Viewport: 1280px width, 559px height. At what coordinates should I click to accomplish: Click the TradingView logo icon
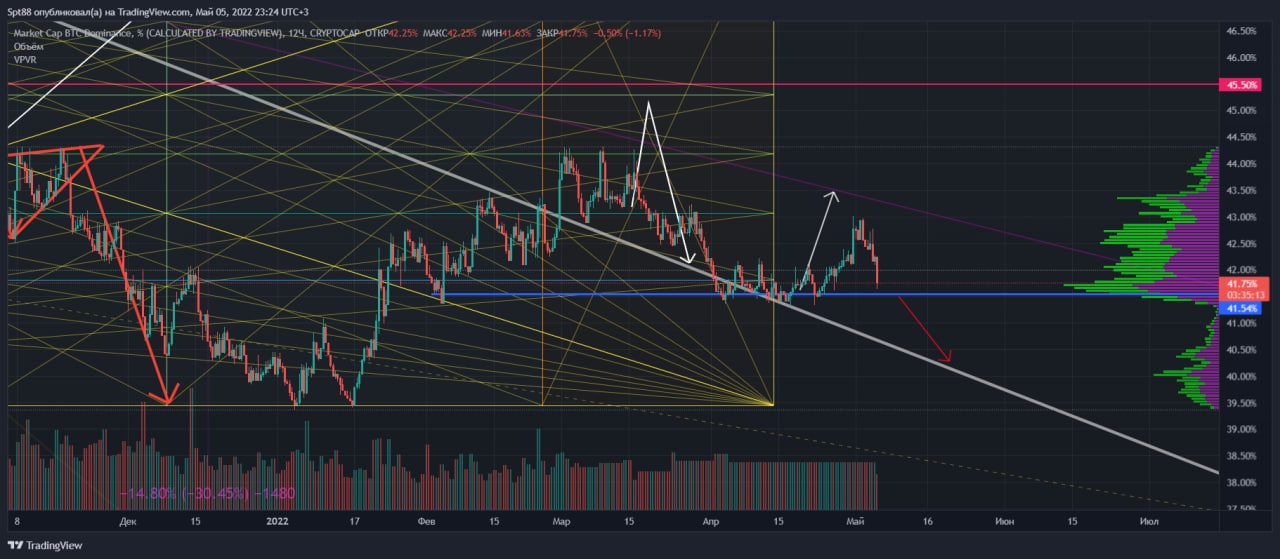(13, 545)
